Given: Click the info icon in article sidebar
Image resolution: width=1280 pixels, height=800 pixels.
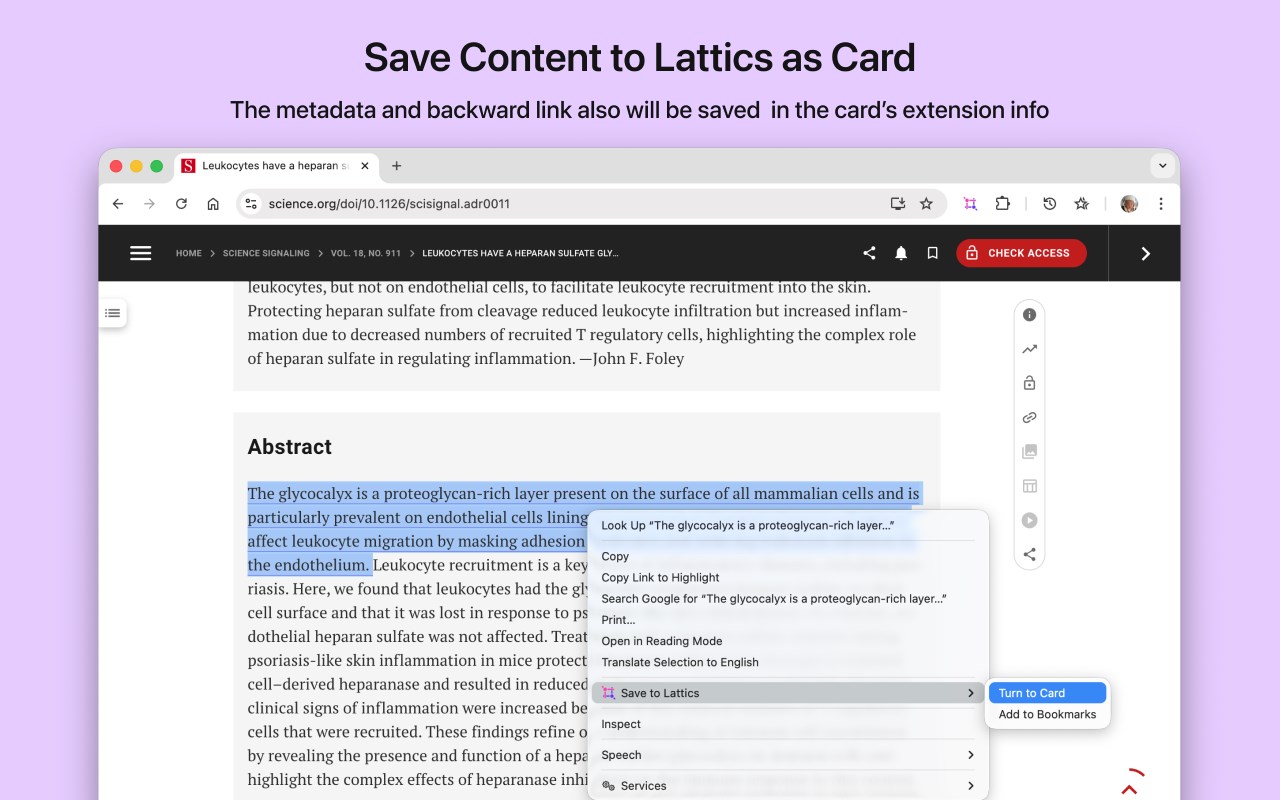Looking at the screenshot, I should click(1029, 315).
